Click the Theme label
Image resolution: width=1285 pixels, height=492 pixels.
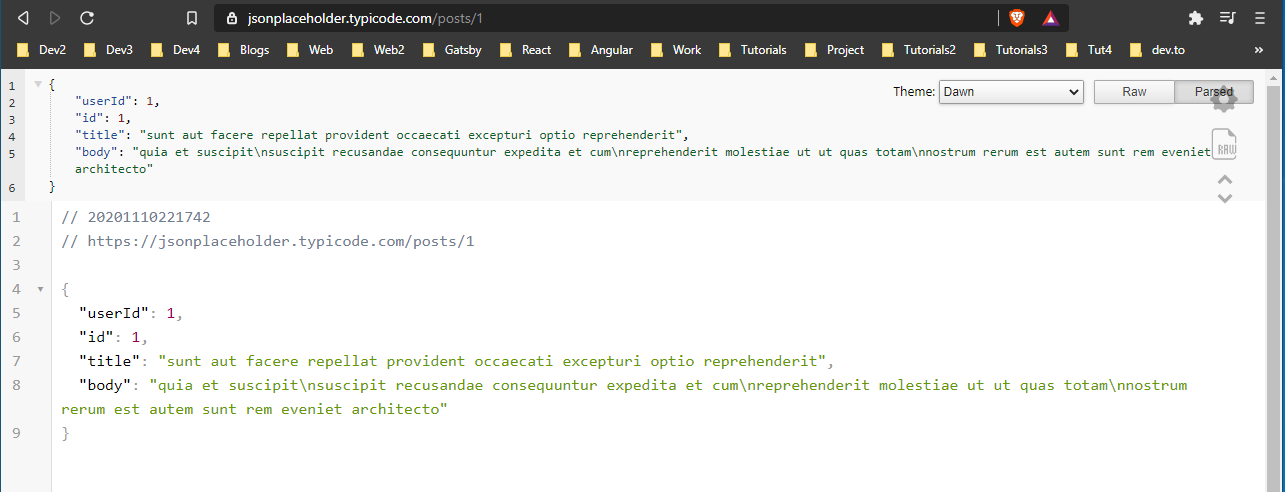[914, 92]
